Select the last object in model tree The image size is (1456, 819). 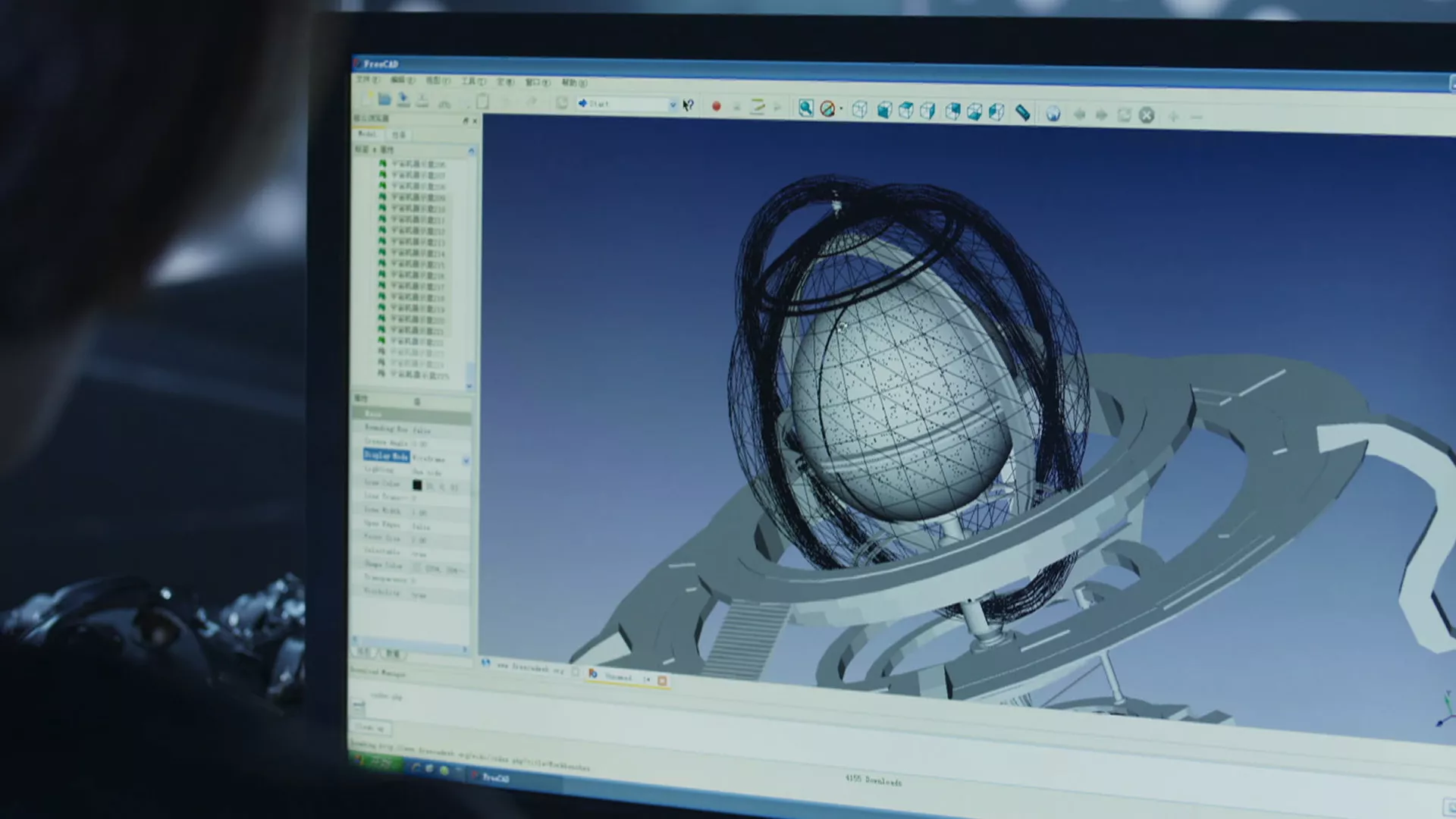point(413,375)
